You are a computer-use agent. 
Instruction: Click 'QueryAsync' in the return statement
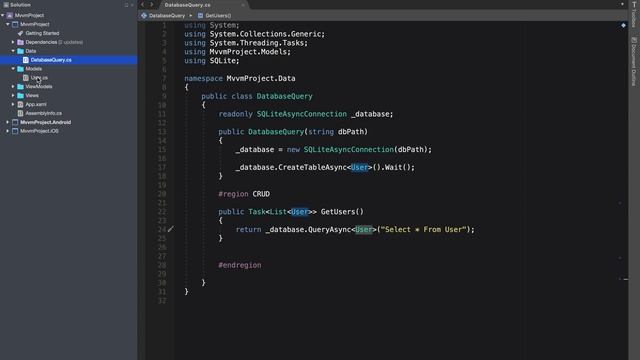pyautogui.click(x=329, y=229)
